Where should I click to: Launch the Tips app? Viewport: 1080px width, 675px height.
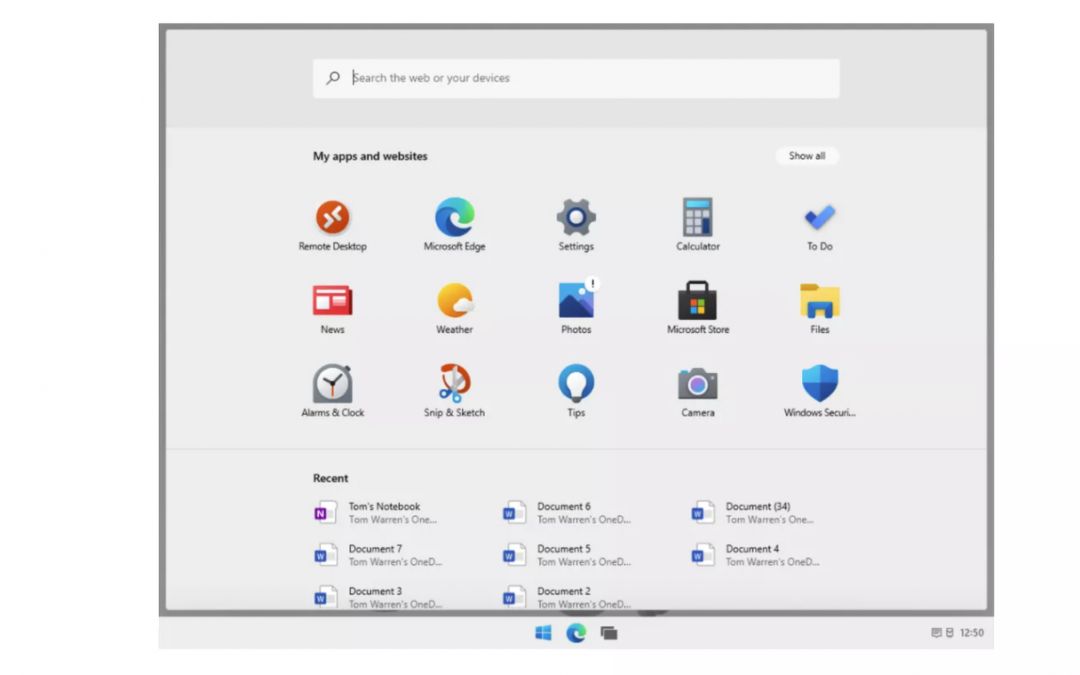(x=576, y=384)
